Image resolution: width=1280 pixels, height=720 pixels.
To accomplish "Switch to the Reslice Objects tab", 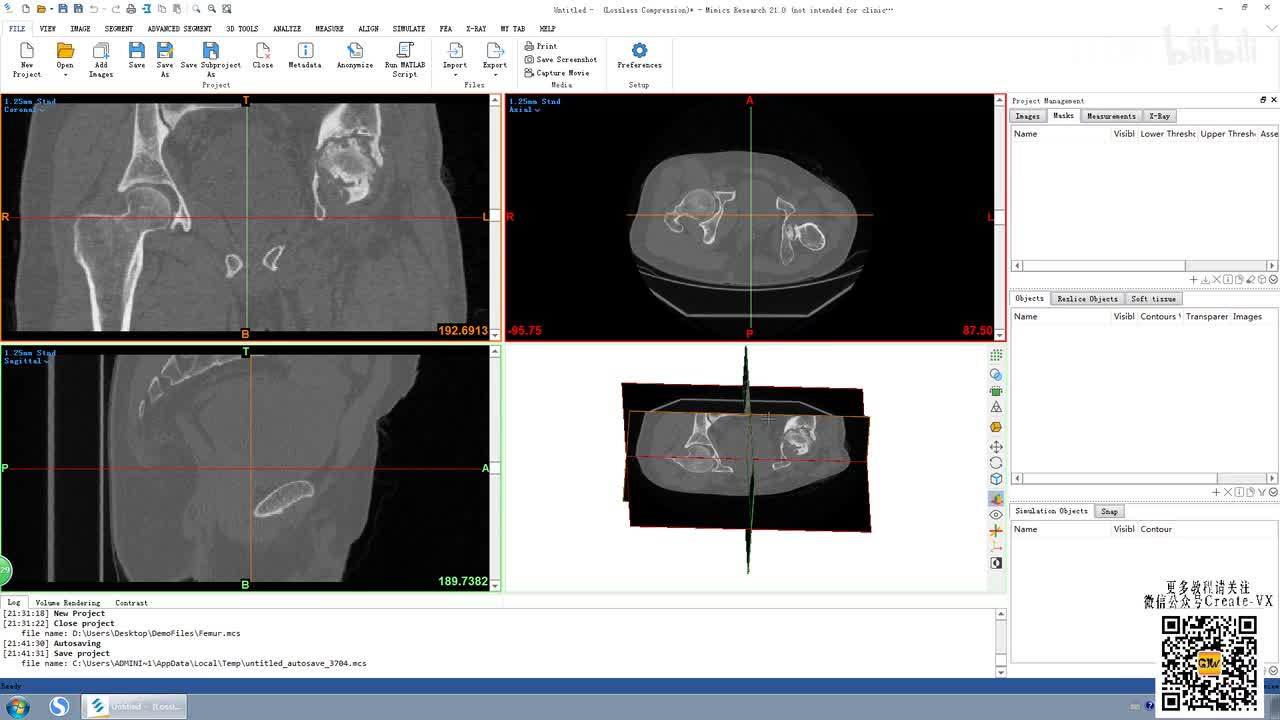I will (x=1087, y=299).
